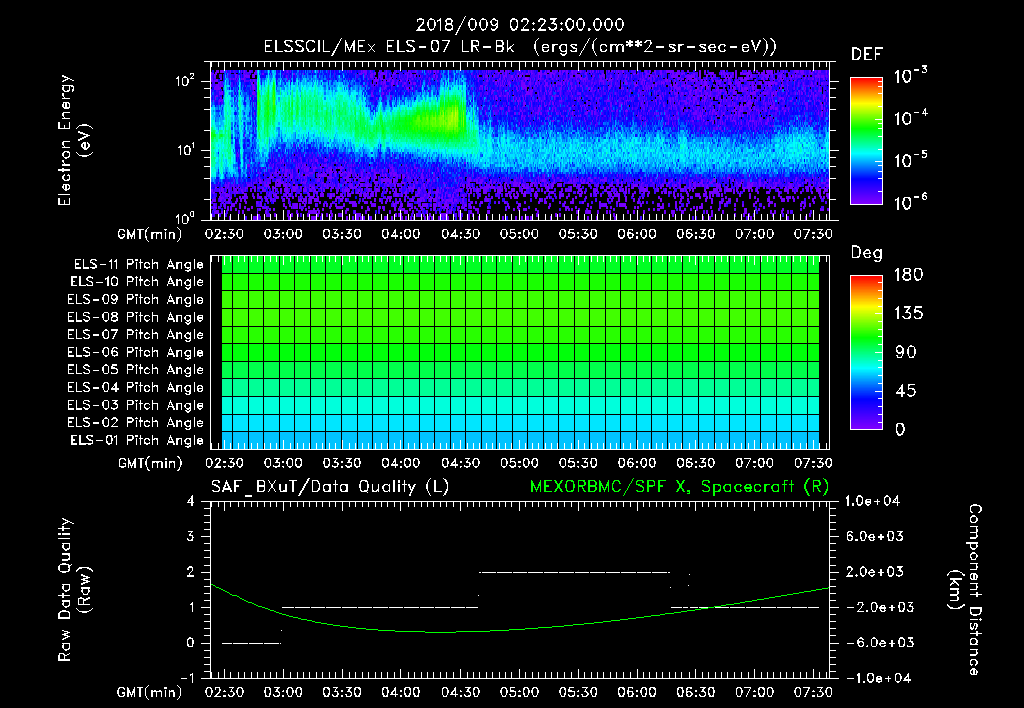Select the SAF_BXuT/Data Quality (L) title
The image size is (1024, 708).
[x=330, y=487]
